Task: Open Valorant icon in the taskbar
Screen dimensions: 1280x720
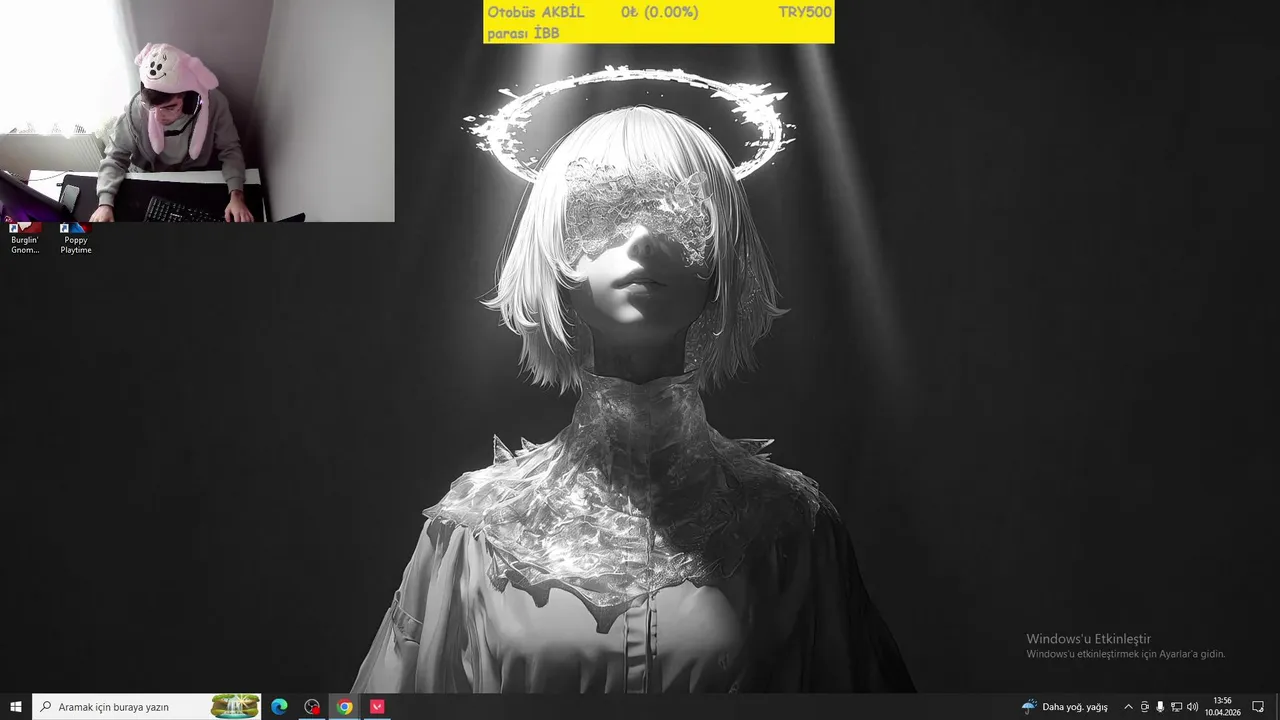Action: (377, 707)
